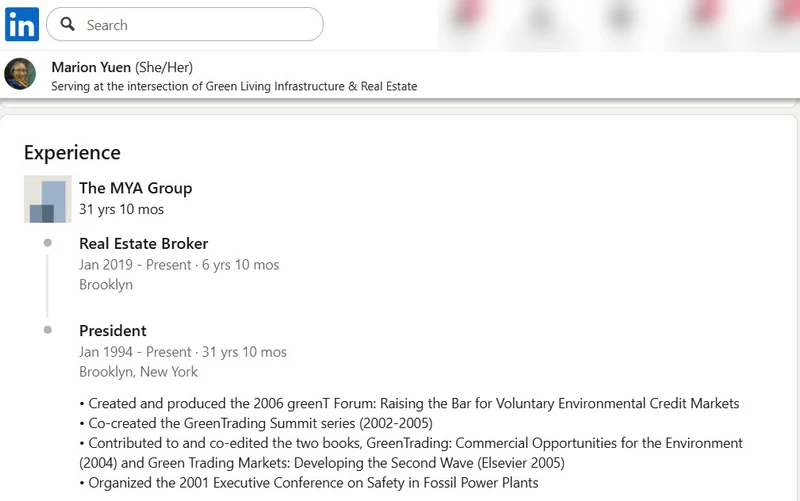Click the (She/Her) pronouns label
Image resolution: width=800 pixels, height=501 pixels.
164,67
